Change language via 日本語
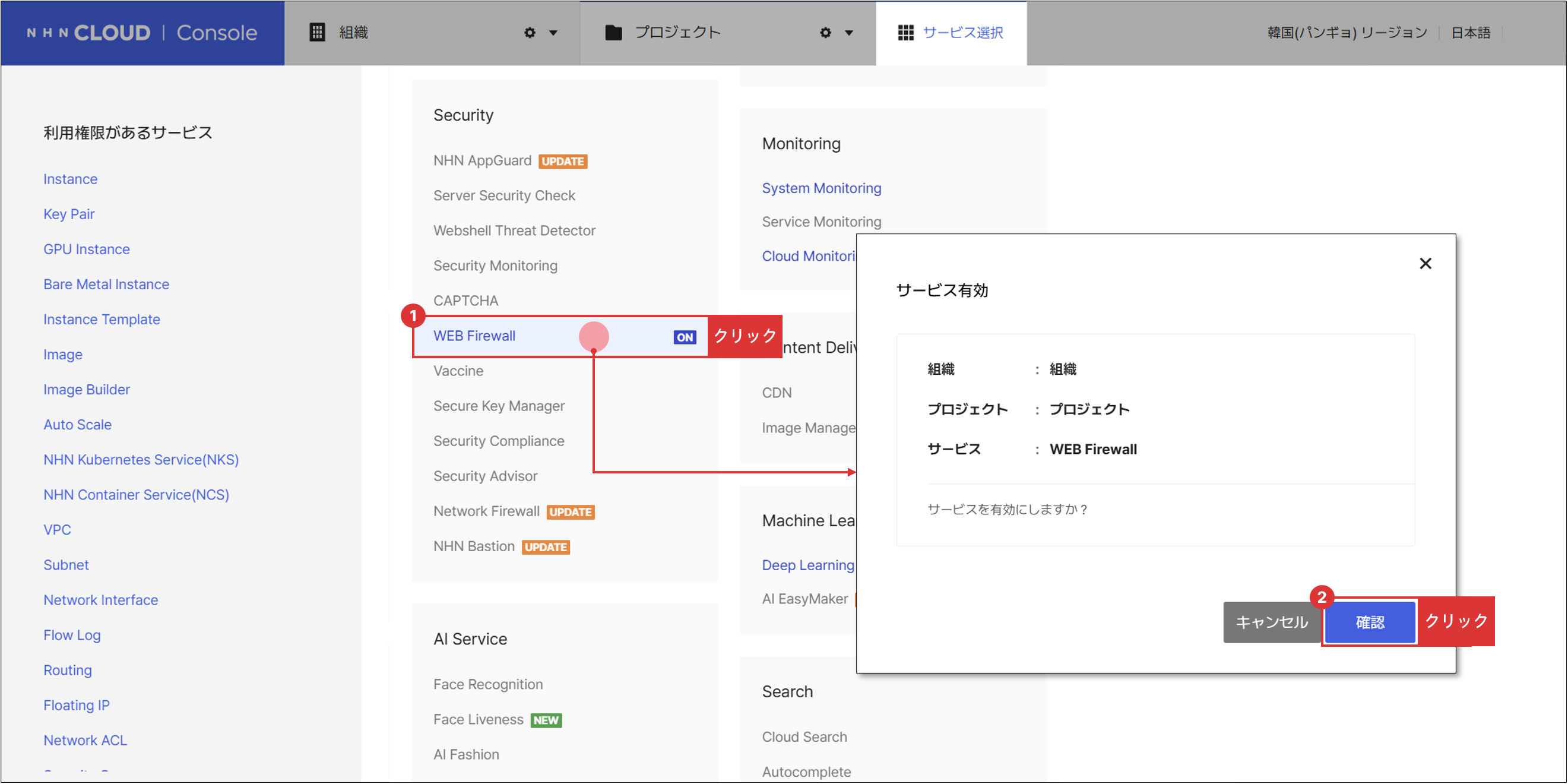The height and width of the screenshot is (784, 1568). point(1471,33)
